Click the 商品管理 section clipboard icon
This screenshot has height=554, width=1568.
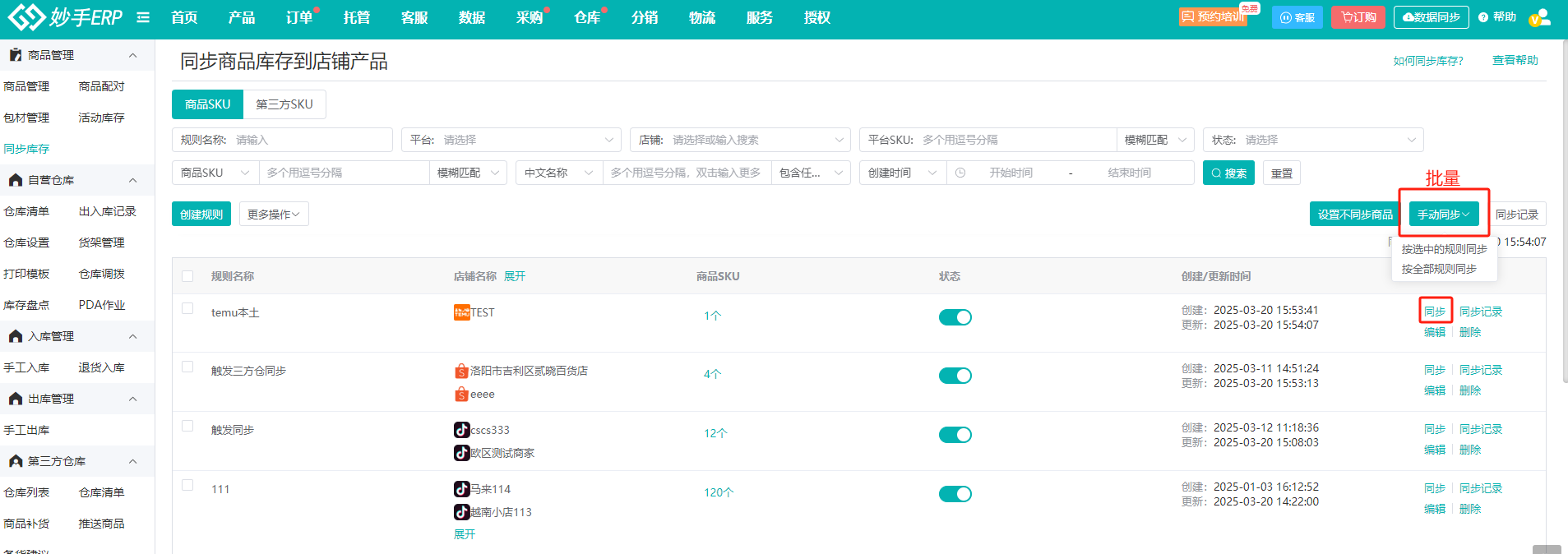[16, 55]
